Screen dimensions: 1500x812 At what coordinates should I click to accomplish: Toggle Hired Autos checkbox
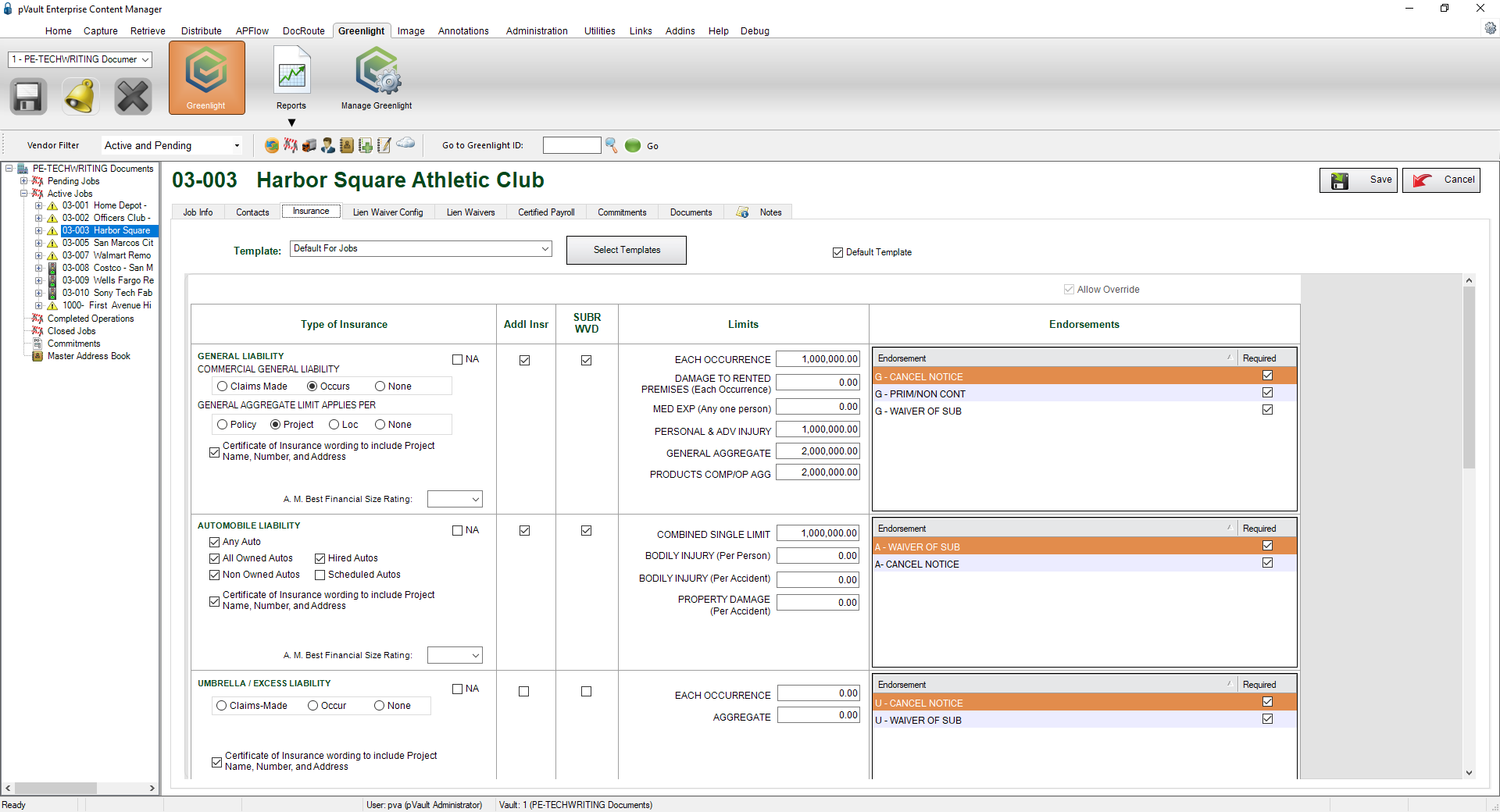coord(320,559)
